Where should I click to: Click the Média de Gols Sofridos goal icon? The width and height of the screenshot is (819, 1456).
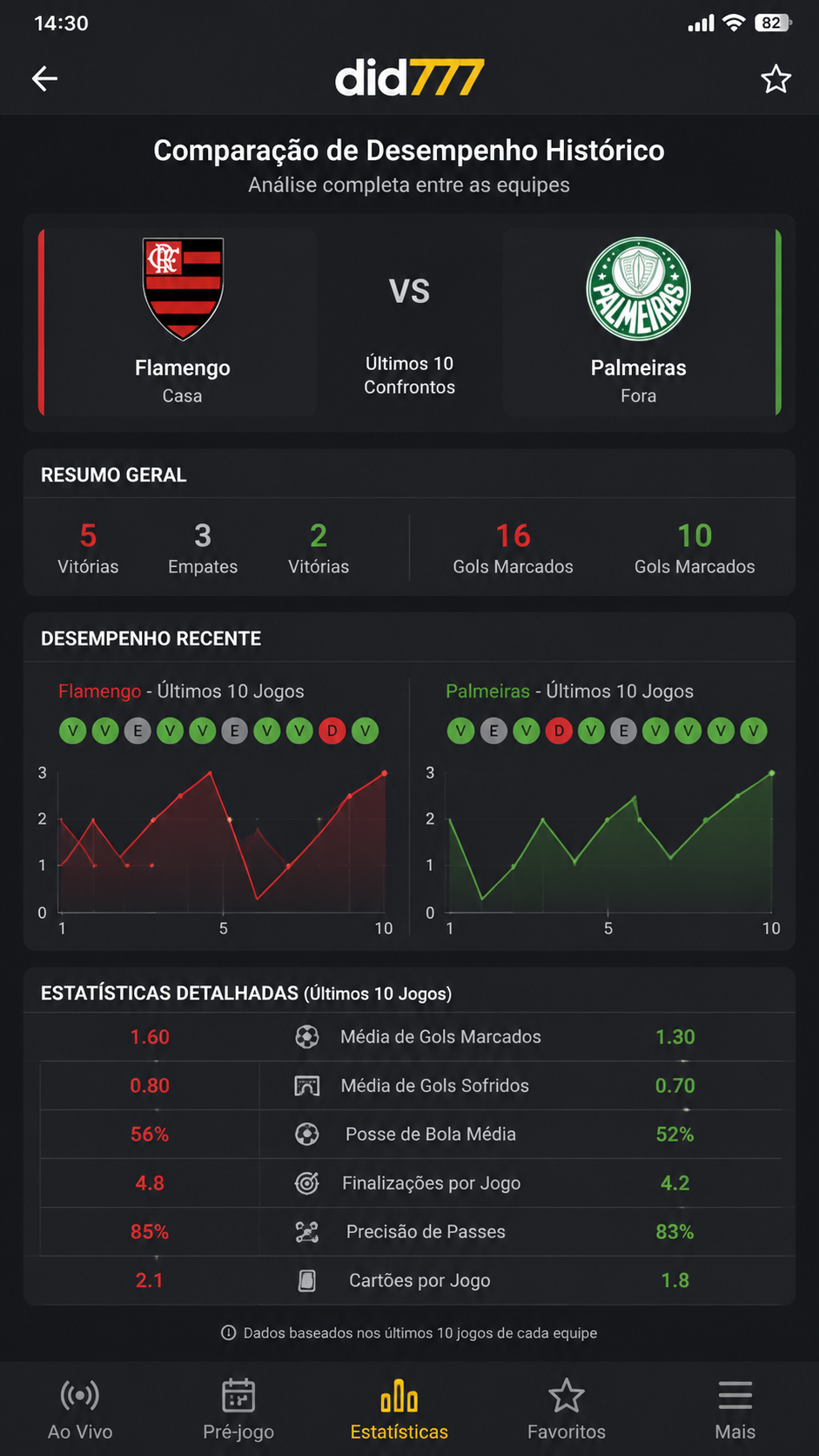[307, 1086]
